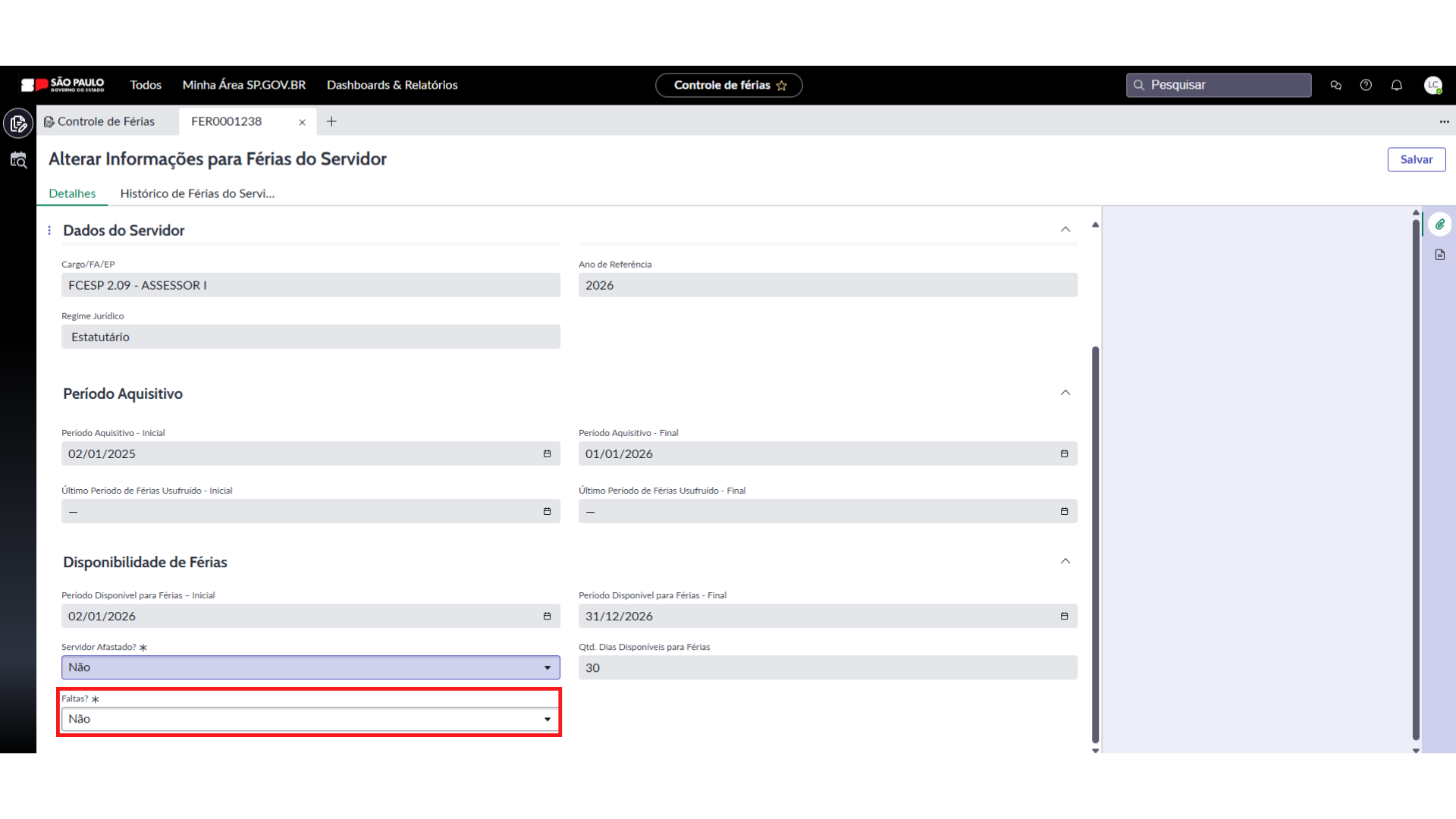Open the Dashboards & Relatórios menu
Viewport: 1456px width, 819px height.
[x=392, y=85]
